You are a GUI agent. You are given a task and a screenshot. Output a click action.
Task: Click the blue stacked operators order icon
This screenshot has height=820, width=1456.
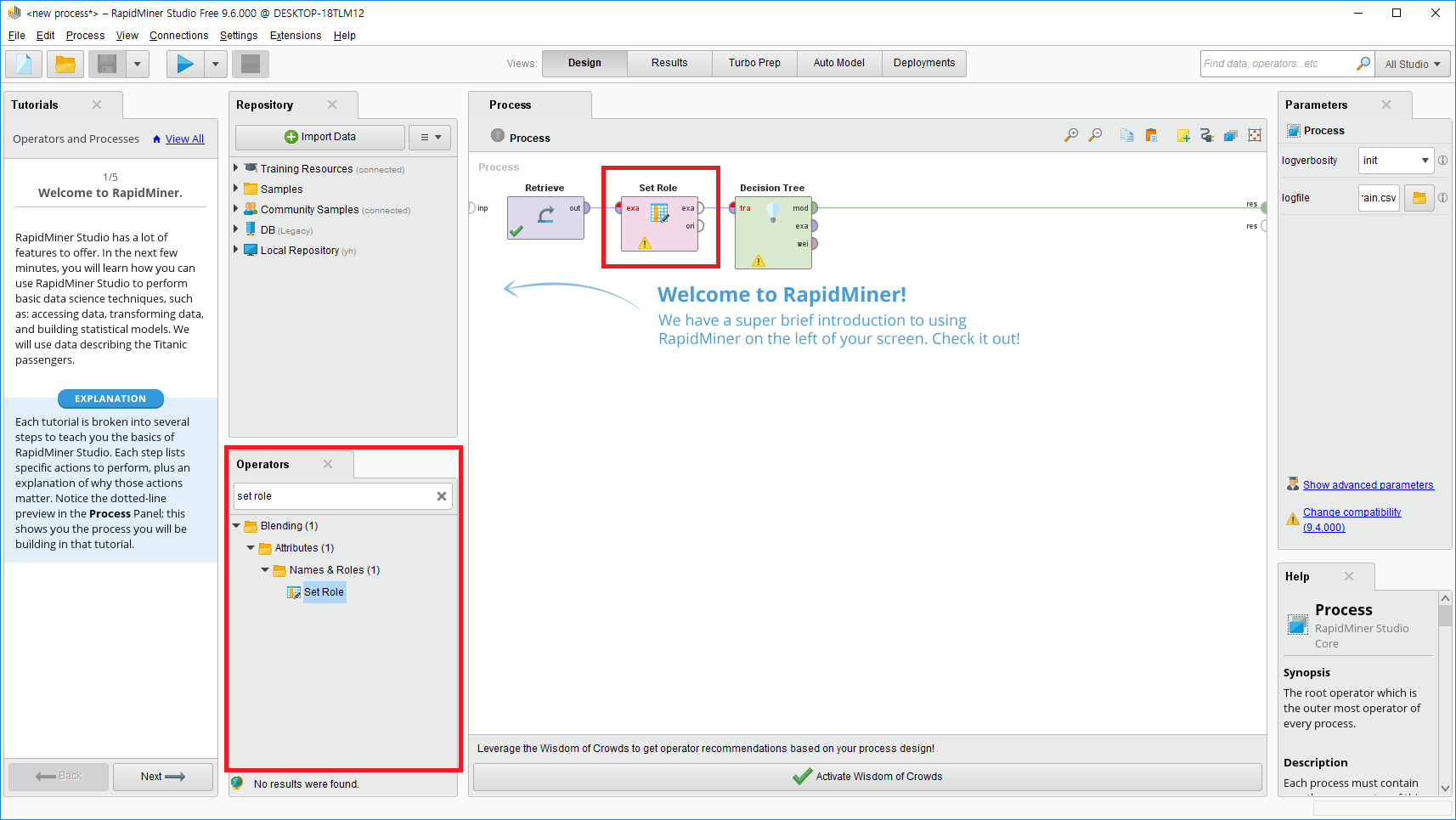[1231, 135]
